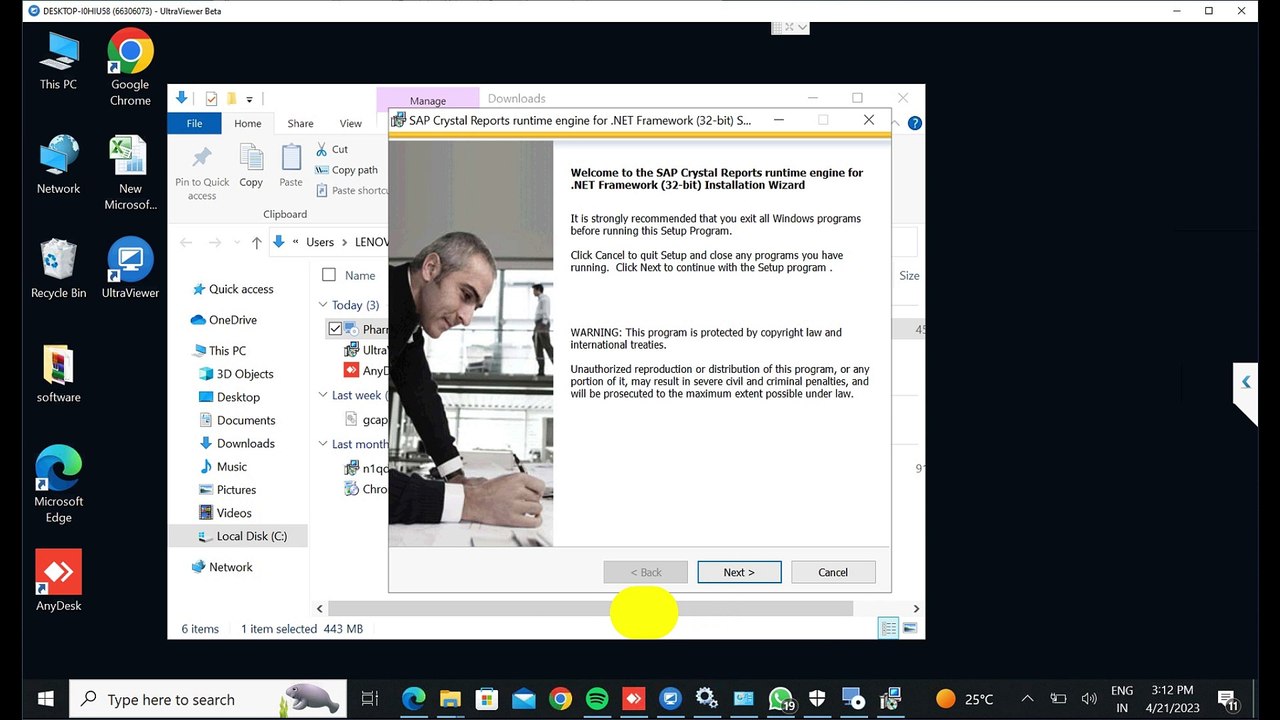Open Spotify from the taskbar
Image resolution: width=1280 pixels, height=720 pixels.
coord(597,699)
